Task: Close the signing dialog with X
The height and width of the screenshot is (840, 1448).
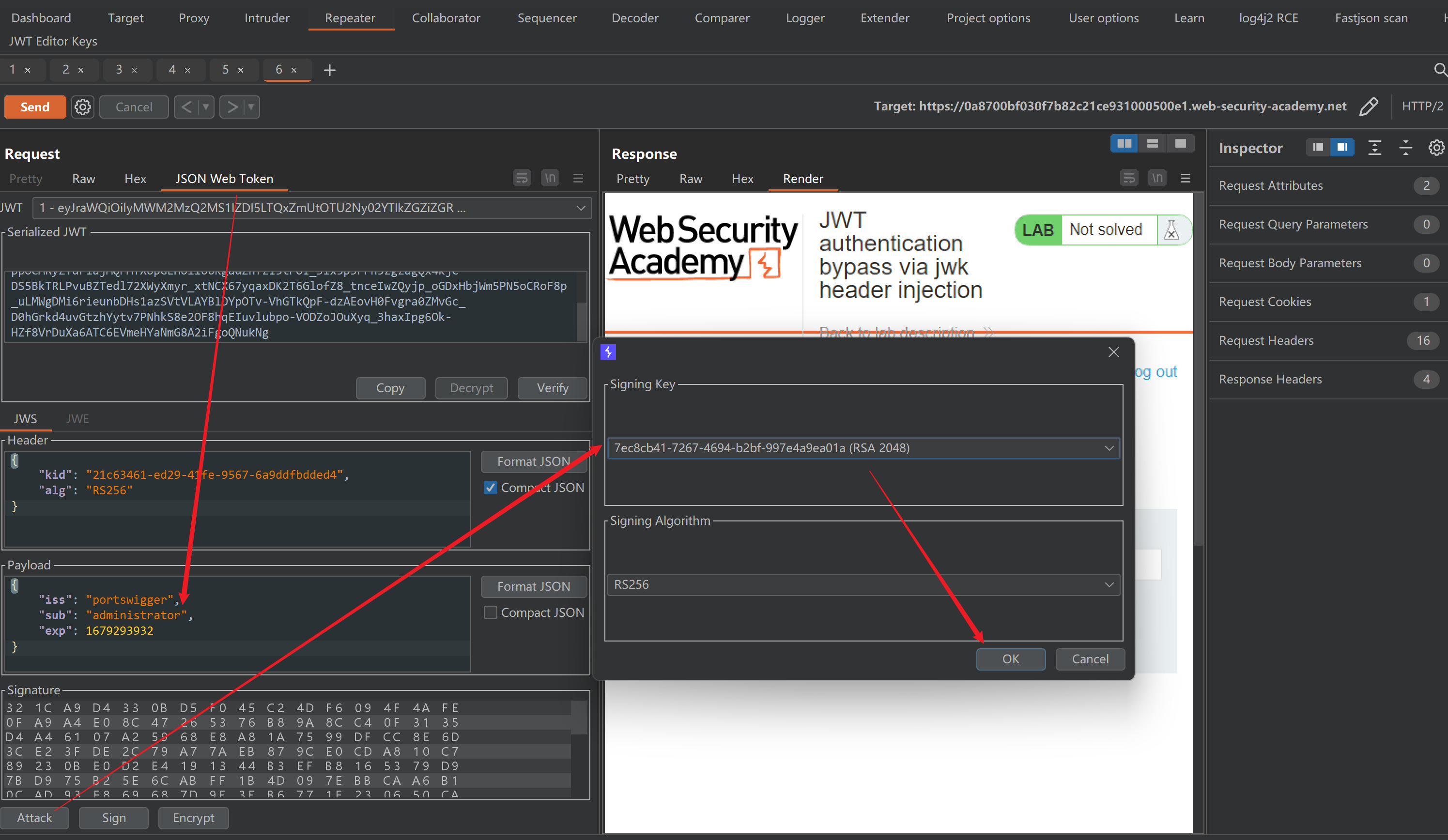Action: point(1113,352)
